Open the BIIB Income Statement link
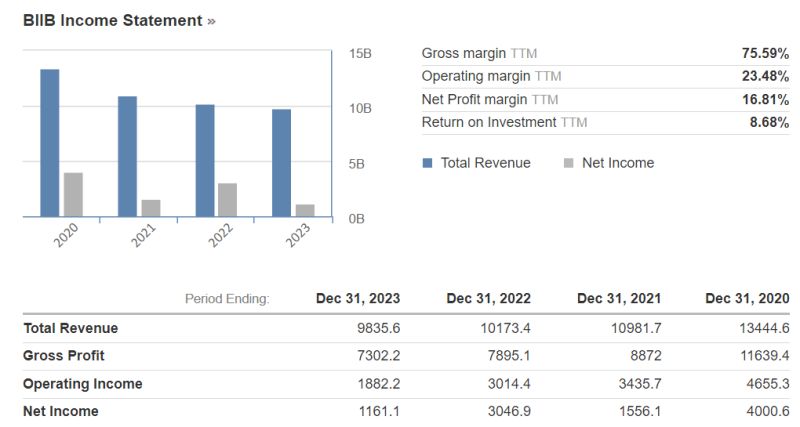Viewport: 800px width, 427px height. pyautogui.click(x=119, y=21)
